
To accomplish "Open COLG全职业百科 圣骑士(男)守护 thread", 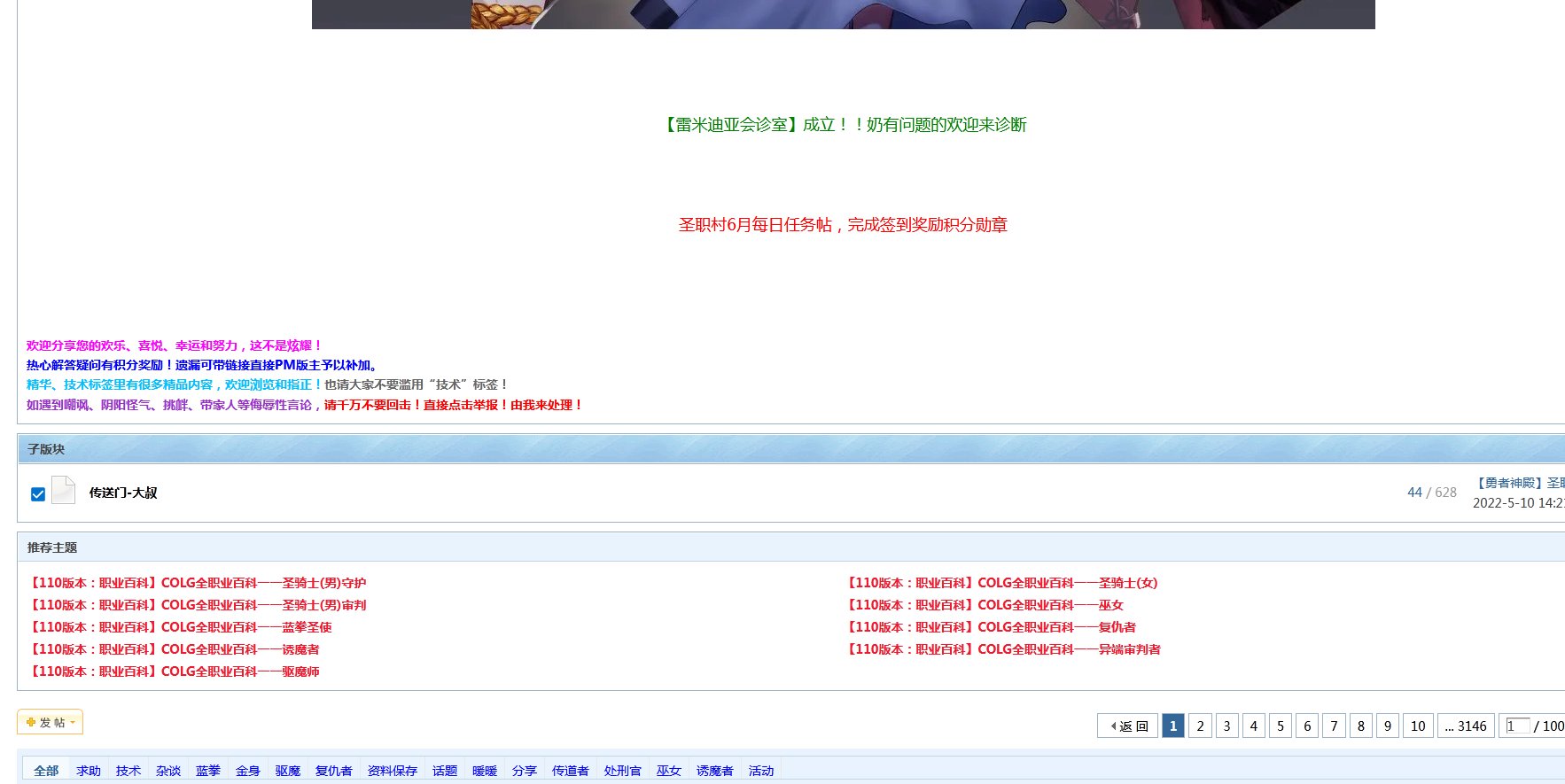I will (198, 583).
